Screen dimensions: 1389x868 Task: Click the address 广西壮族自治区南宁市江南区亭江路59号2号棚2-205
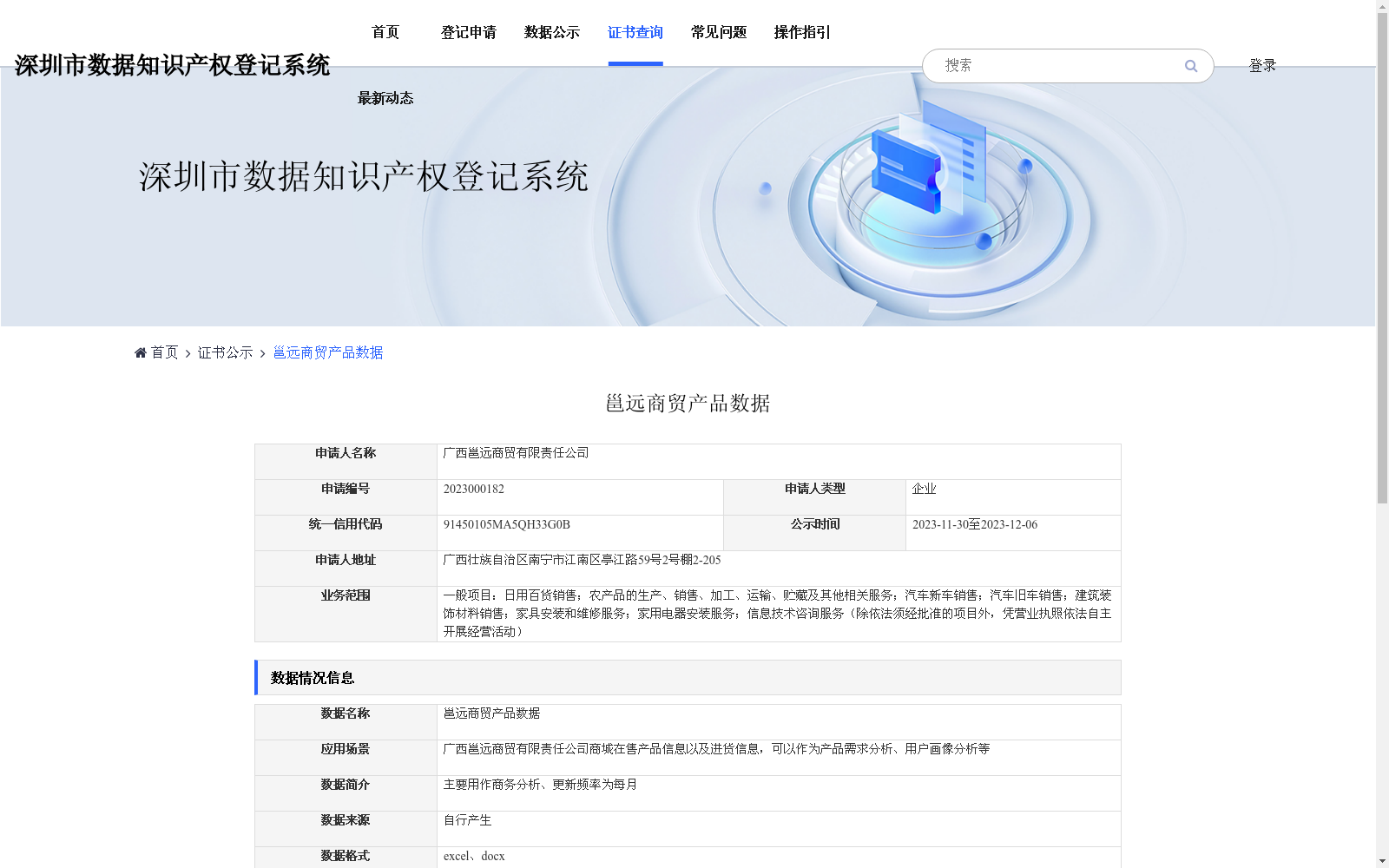(x=582, y=560)
